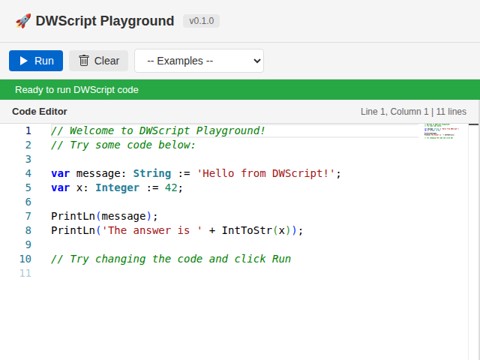480x360 pixels.
Task: Click the v0.1.0 version badge
Action: pos(201,21)
